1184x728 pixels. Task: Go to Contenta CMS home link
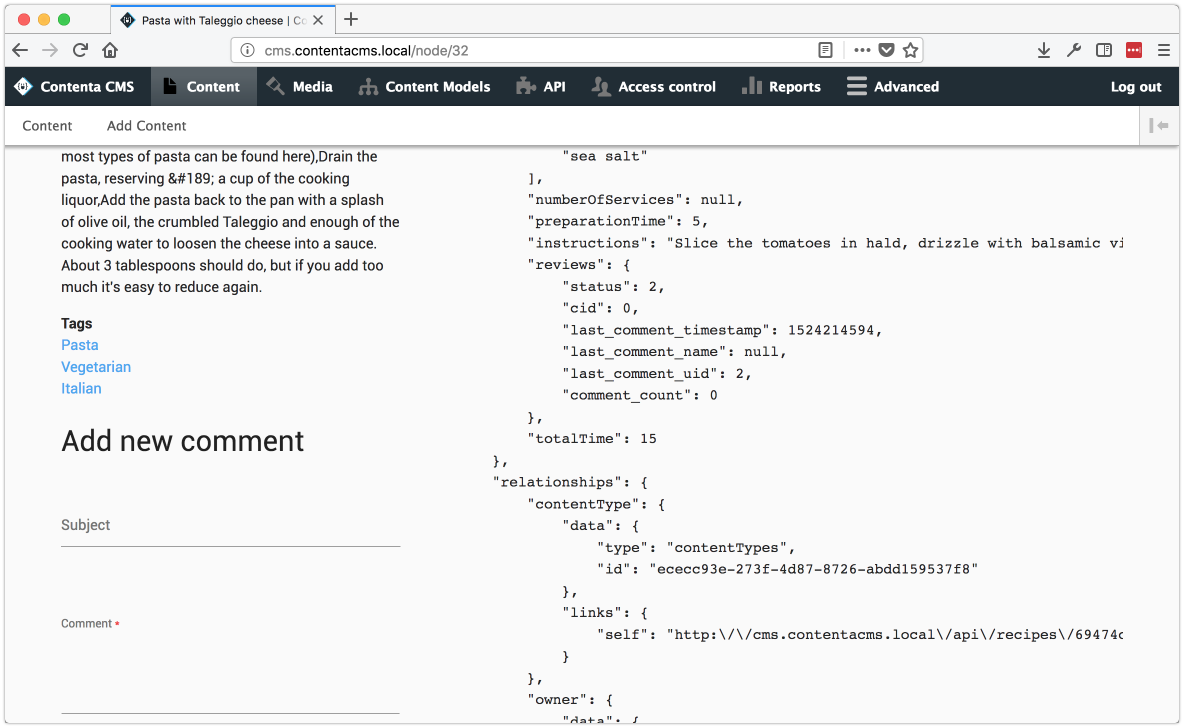point(87,87)
